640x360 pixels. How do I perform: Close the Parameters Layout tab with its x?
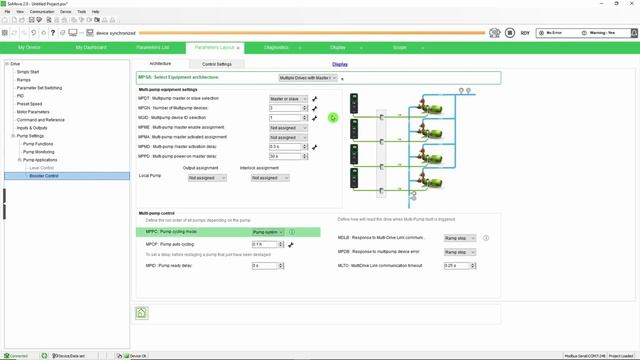point(238,48)
